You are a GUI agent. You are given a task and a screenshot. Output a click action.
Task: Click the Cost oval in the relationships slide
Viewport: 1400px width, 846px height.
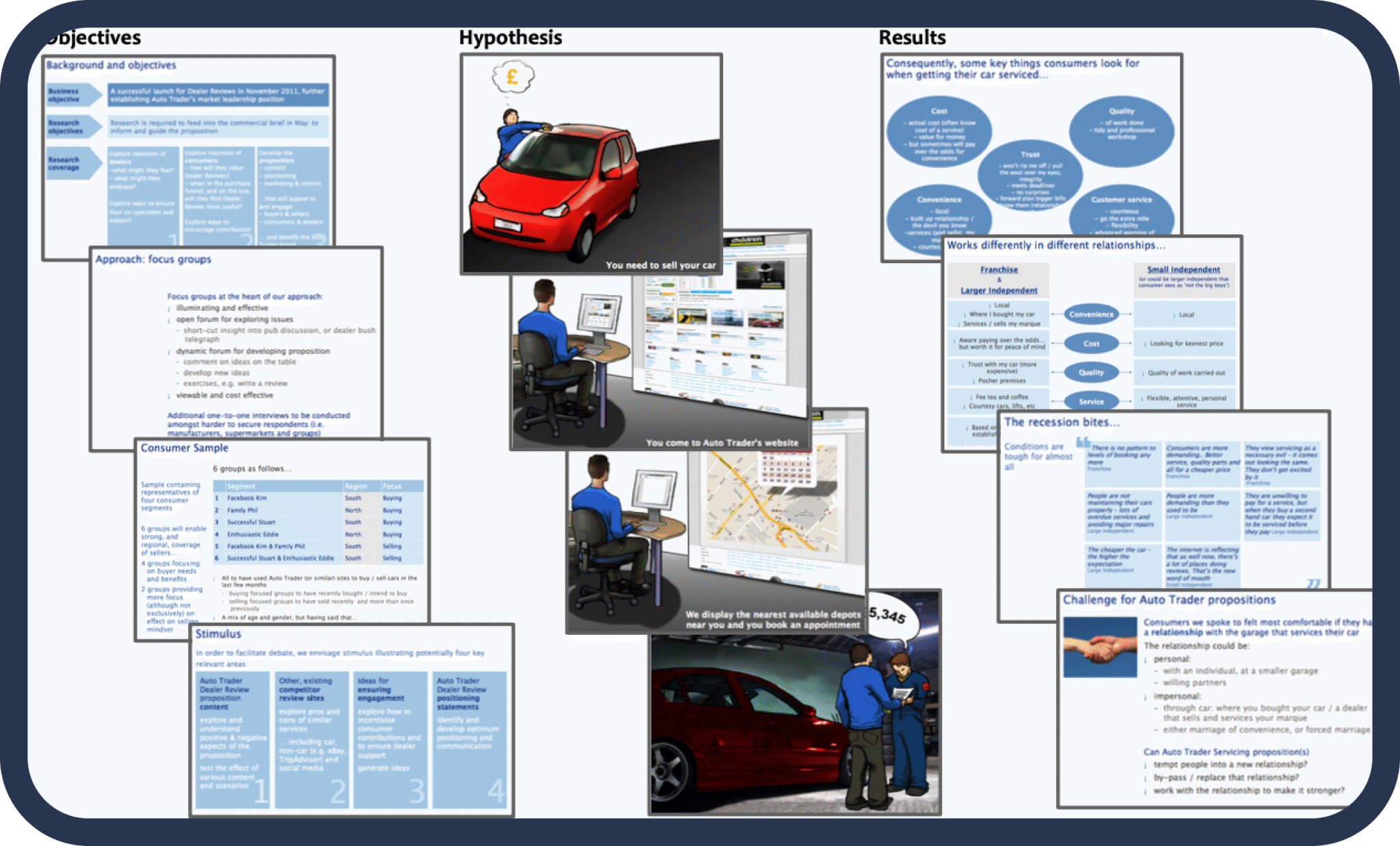pos(1091,344)
